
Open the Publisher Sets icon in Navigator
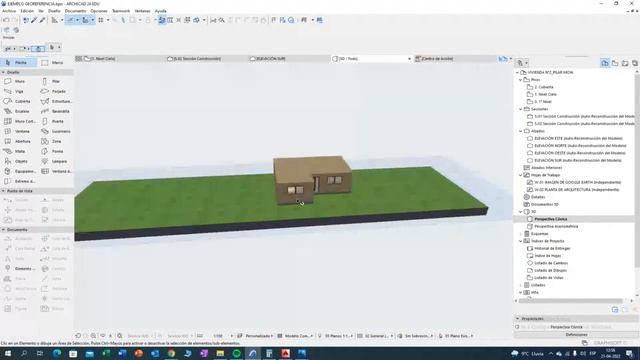tap(635, 63)
